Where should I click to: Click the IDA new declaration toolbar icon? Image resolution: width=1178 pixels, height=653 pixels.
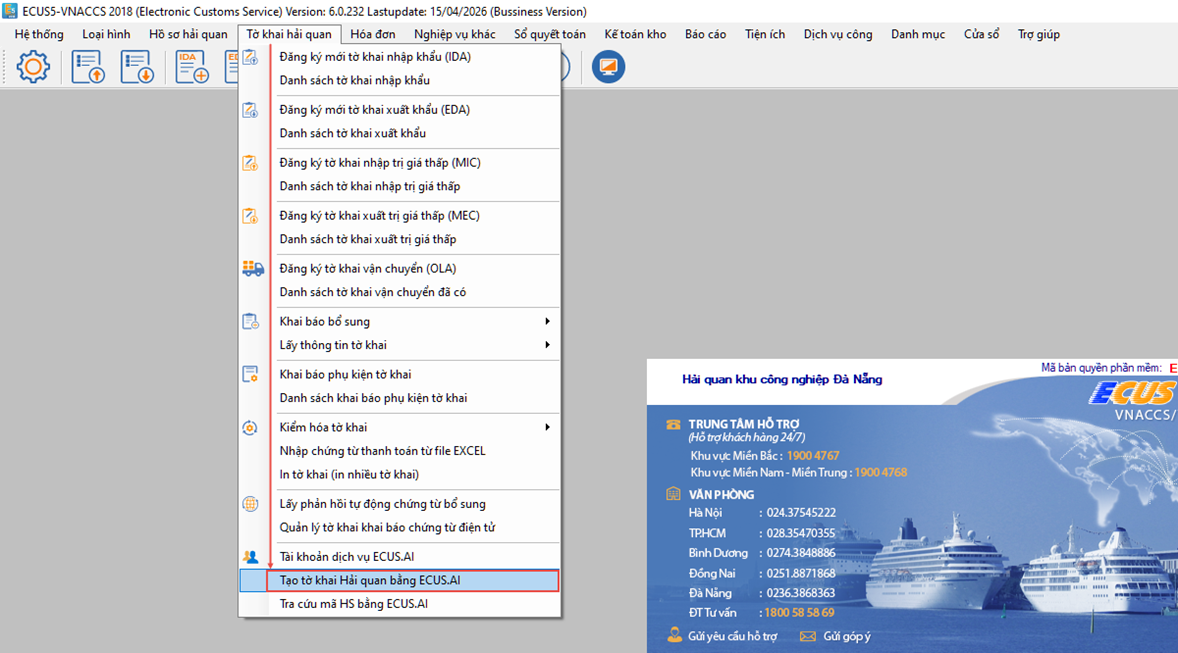click(192, 67)
